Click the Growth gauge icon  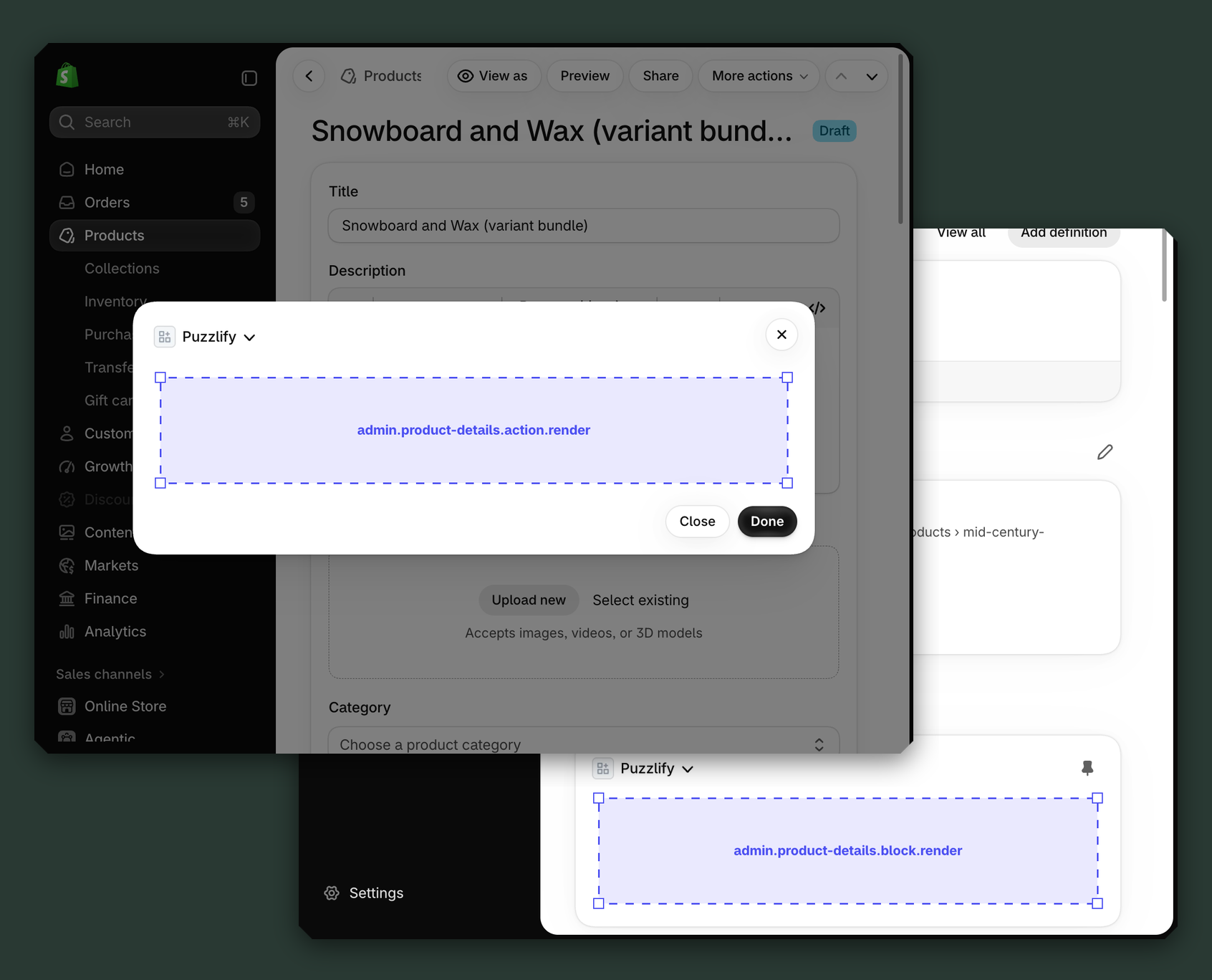pyautogui.click(x=67, y=466)
